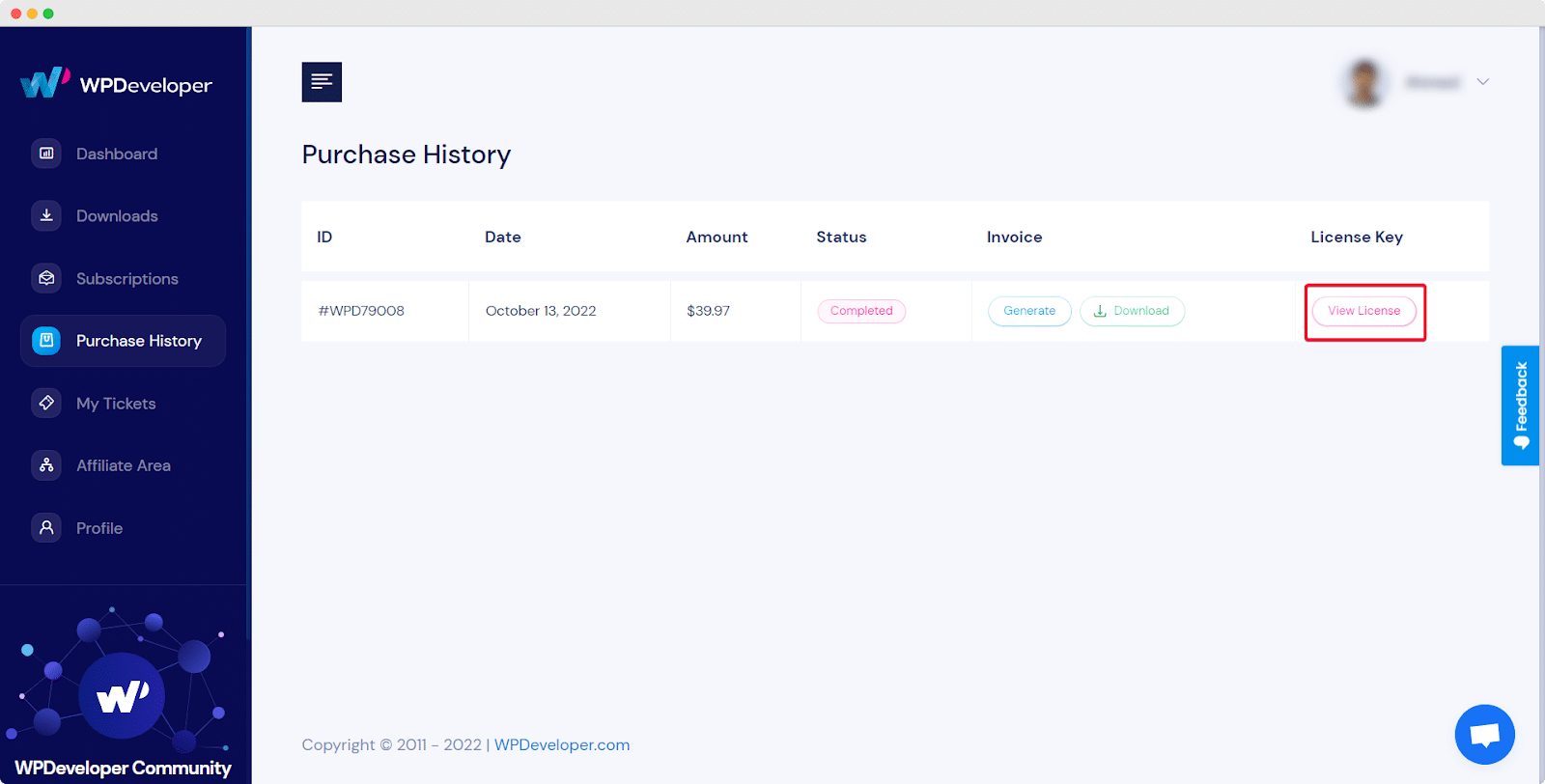Click the Subscriptions sidebar icon

click(46, 278)
